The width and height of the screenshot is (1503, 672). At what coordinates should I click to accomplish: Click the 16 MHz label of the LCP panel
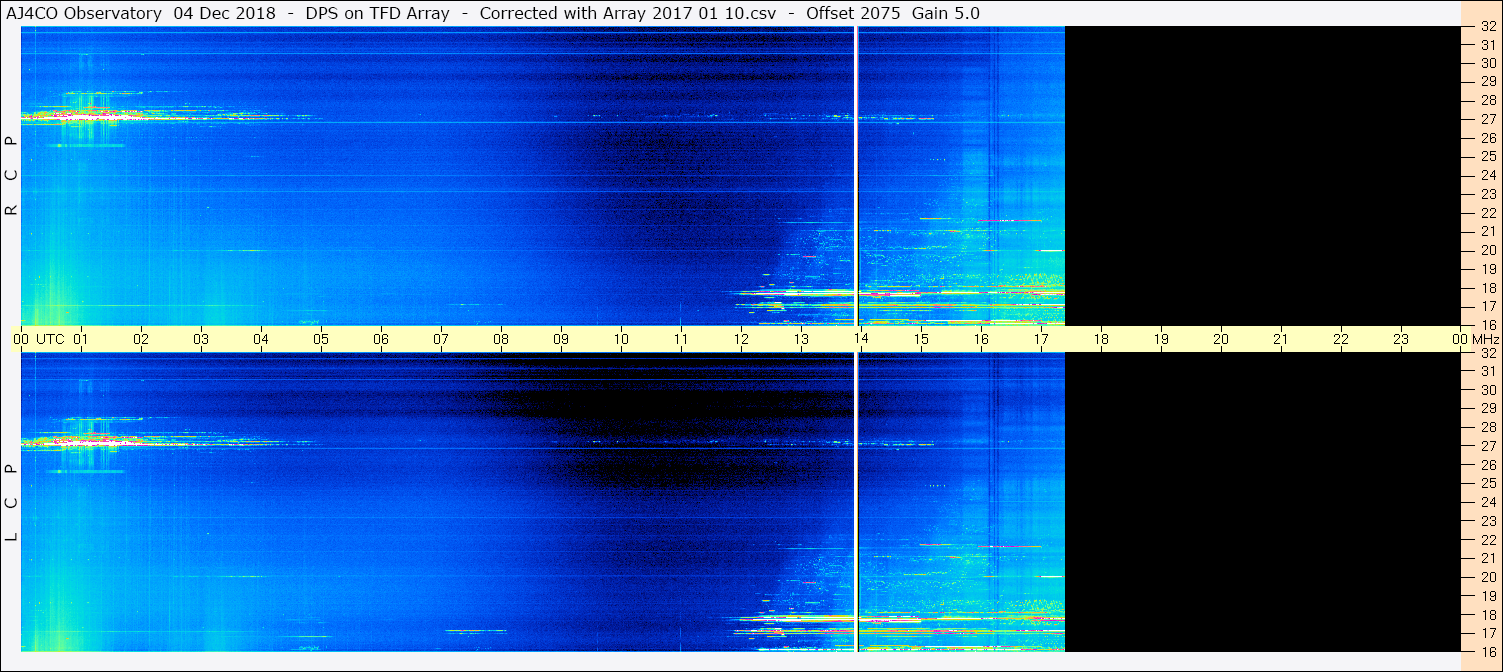[x=1488, y=651]
